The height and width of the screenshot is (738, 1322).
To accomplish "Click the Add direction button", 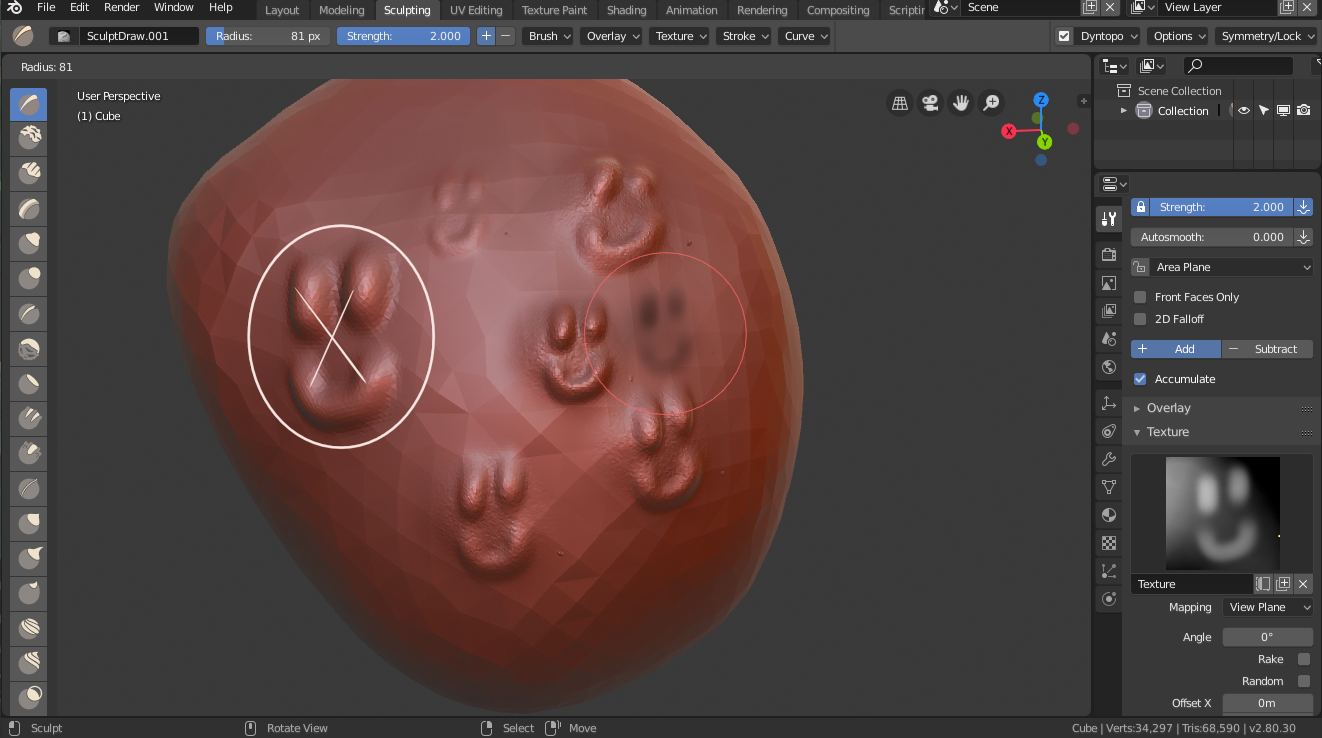I will pos(1176,349).
